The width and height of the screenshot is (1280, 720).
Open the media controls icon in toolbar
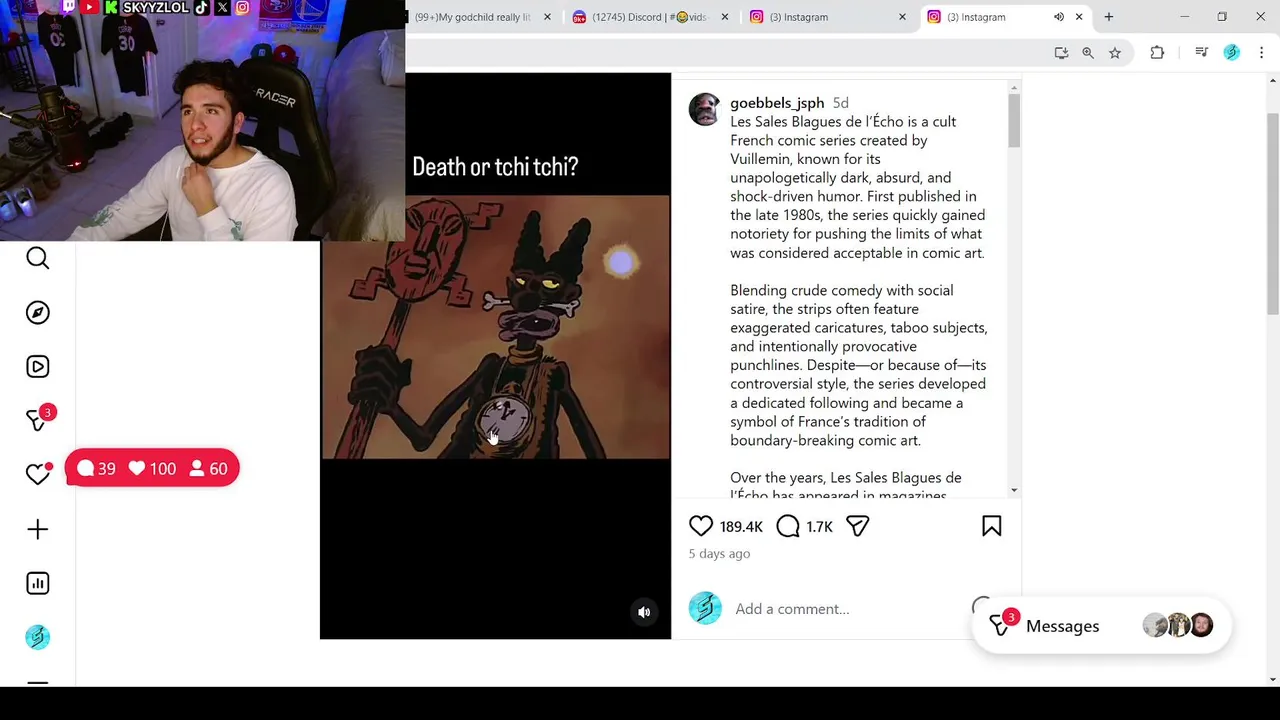[x=1202, y=53]
